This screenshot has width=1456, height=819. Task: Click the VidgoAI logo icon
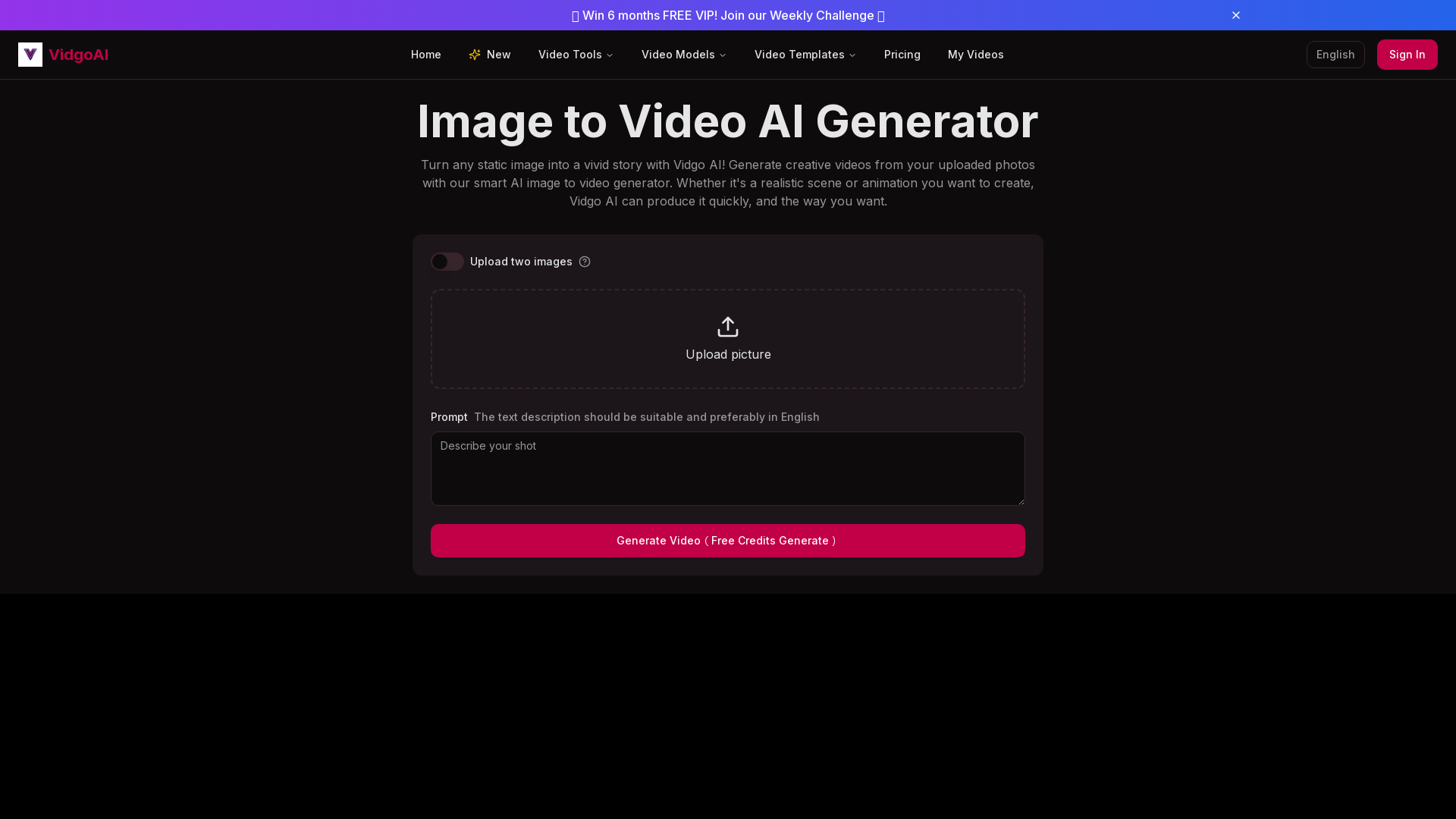pos(30,54)
